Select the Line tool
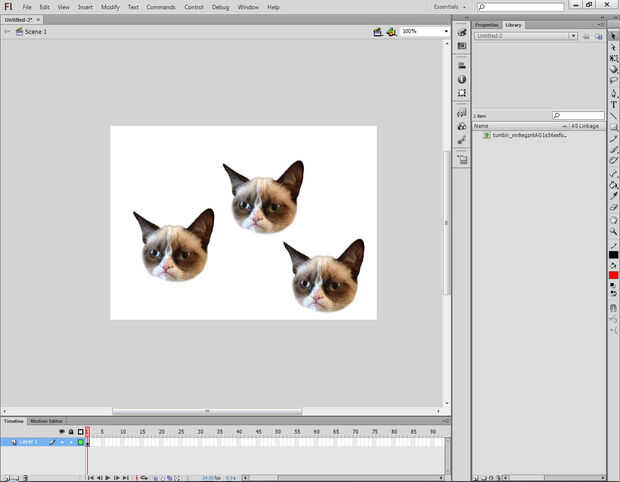620x482 pixels. click(x=613, y=115)
